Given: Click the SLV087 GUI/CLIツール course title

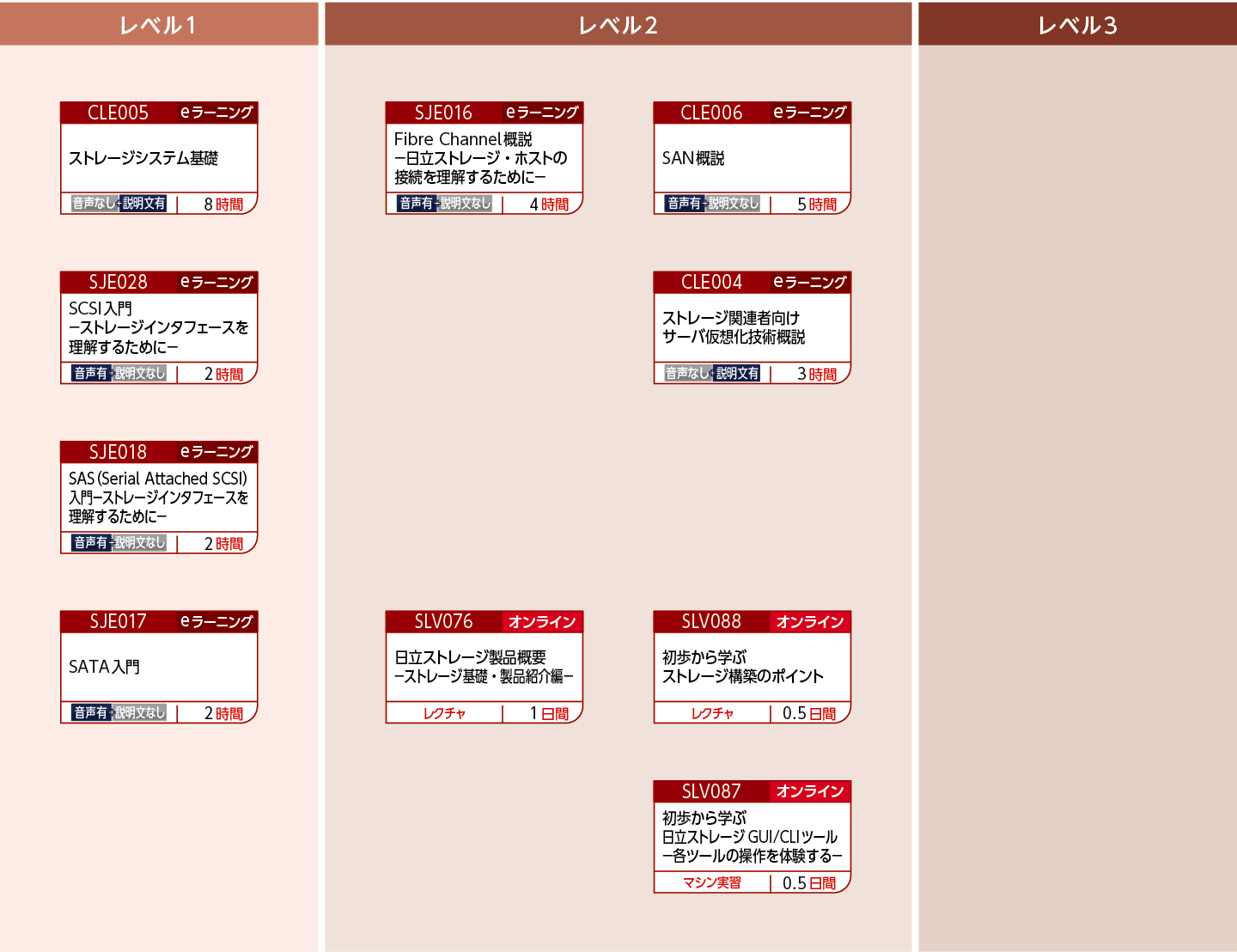Looking at the screenshot, I should [752, 837].
